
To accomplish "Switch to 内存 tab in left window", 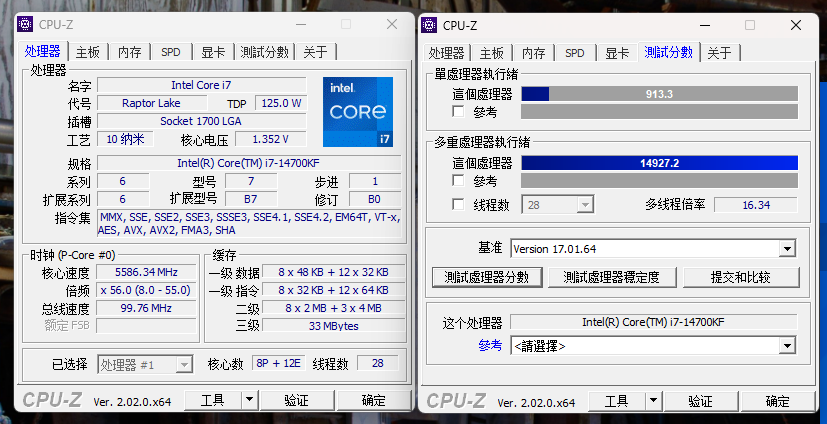I will [130, 52].
